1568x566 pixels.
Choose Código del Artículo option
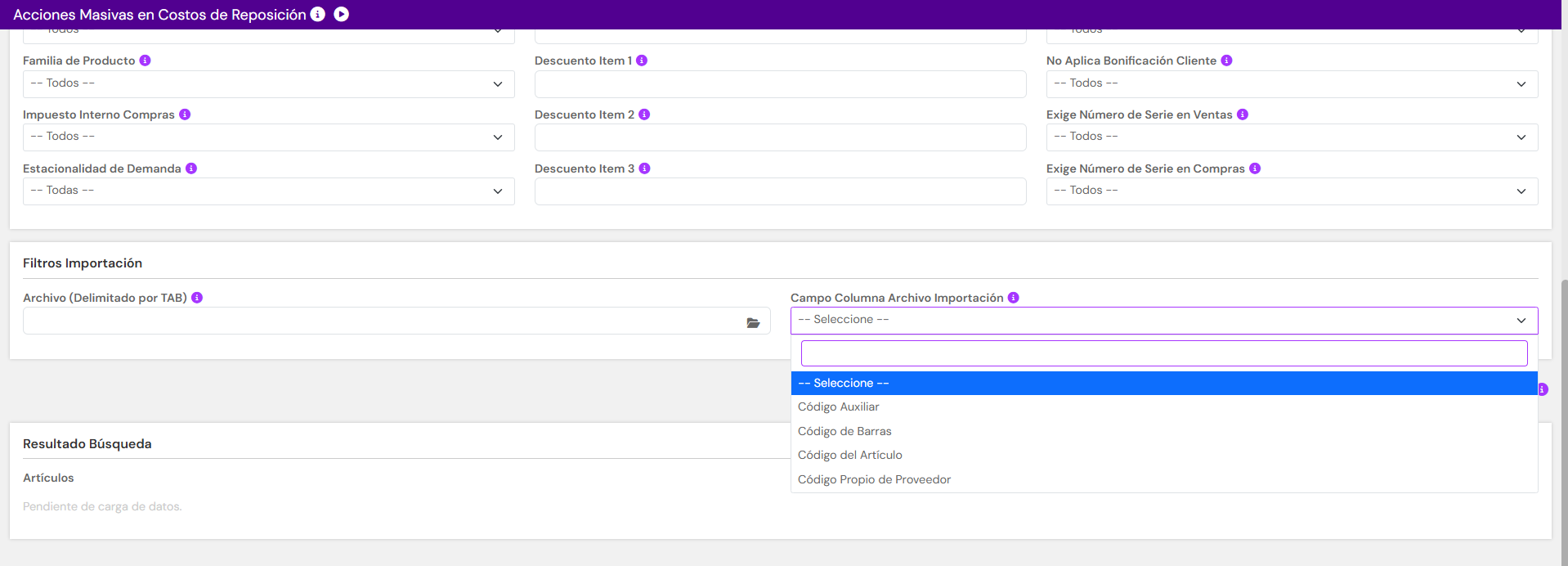point(1164,456)
